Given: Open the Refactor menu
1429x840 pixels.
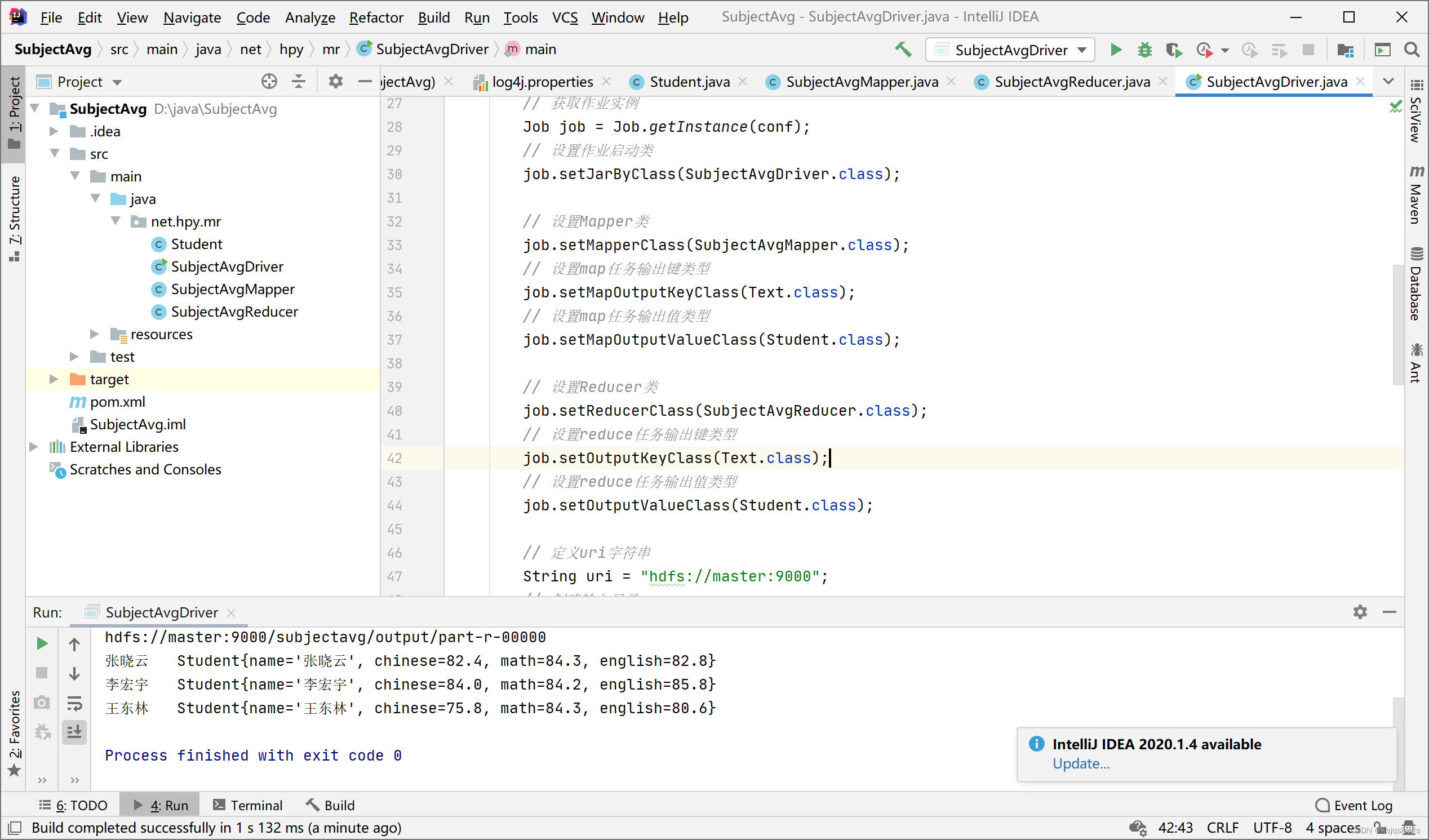Looking at the screenshot, I should pos(376,17).
